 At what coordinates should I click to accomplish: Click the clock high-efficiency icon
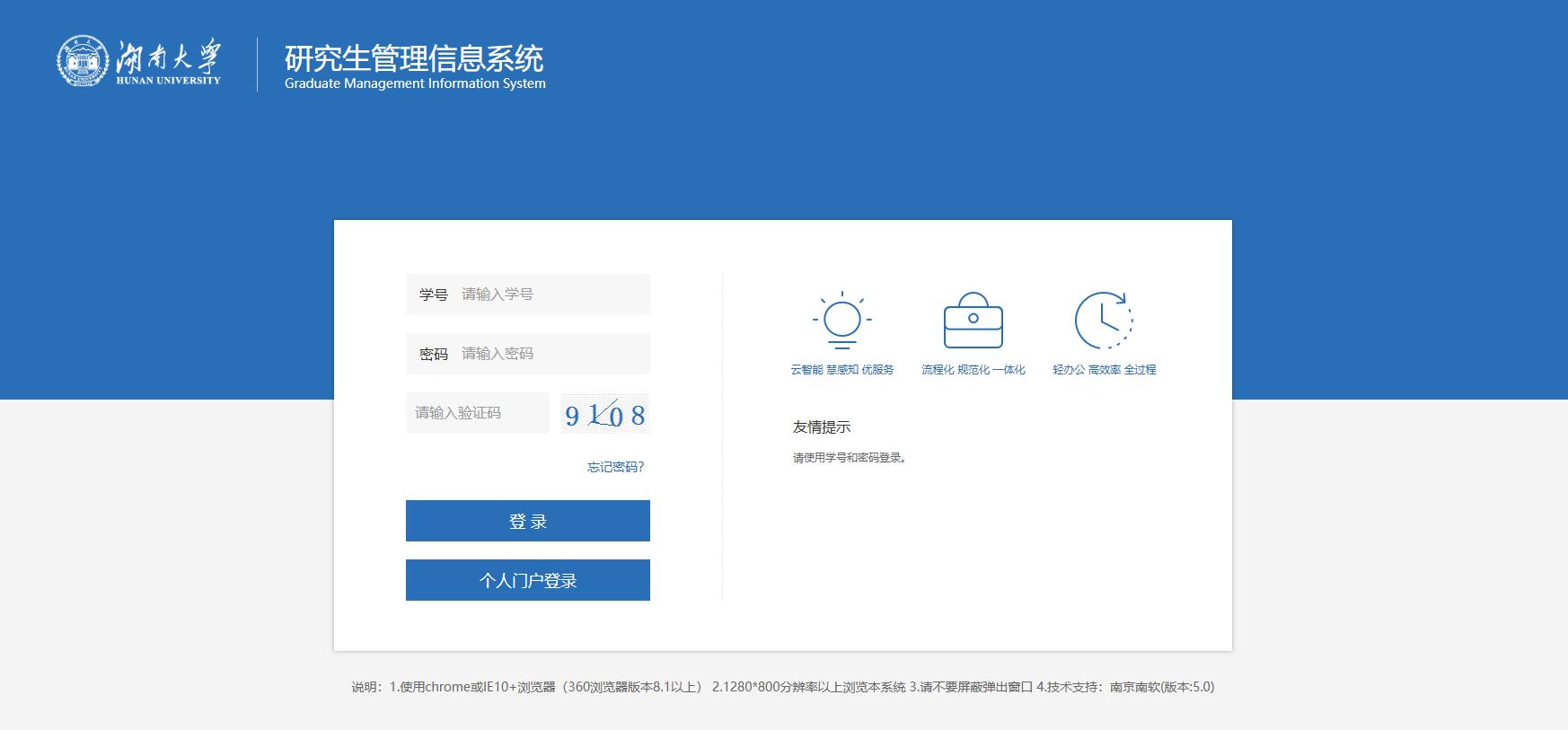click(1104, 321)
